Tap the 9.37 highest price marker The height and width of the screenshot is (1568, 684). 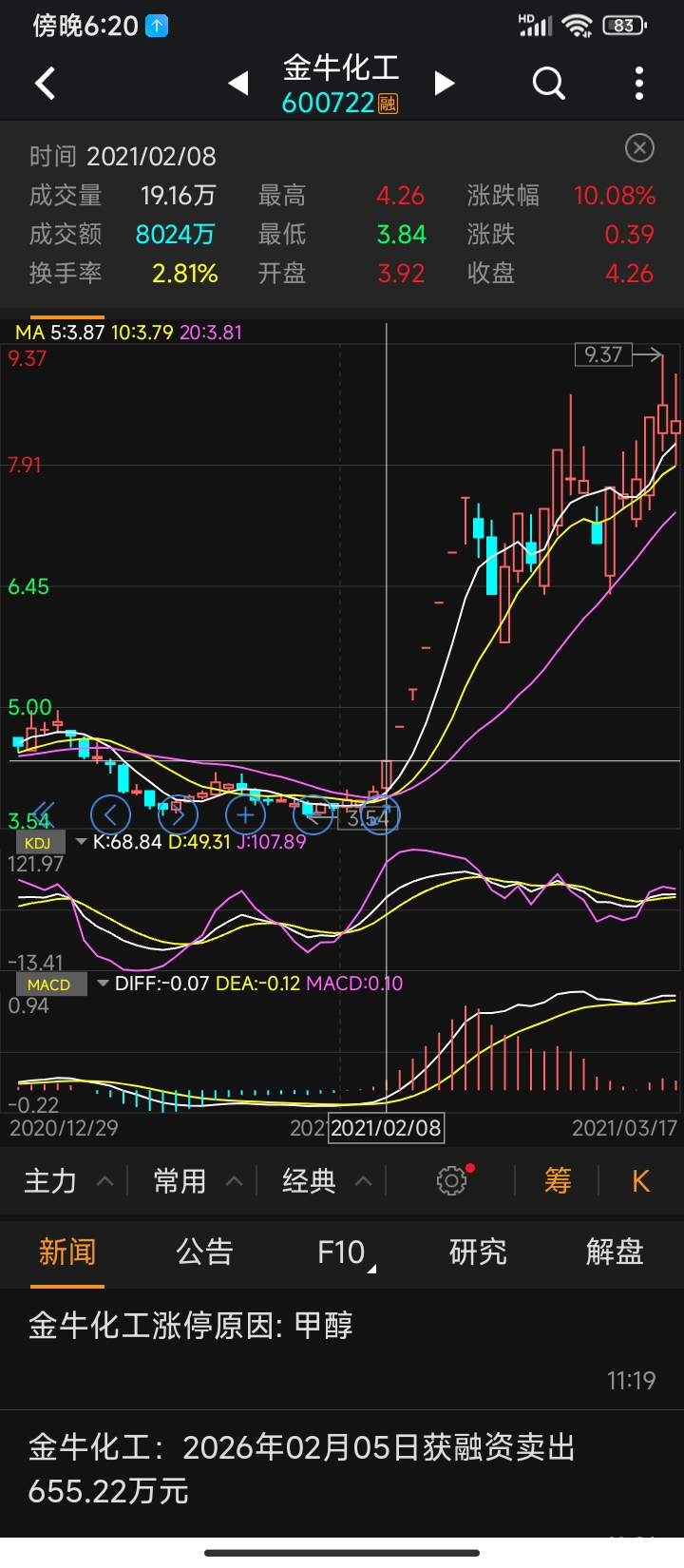tap(603, 354)
